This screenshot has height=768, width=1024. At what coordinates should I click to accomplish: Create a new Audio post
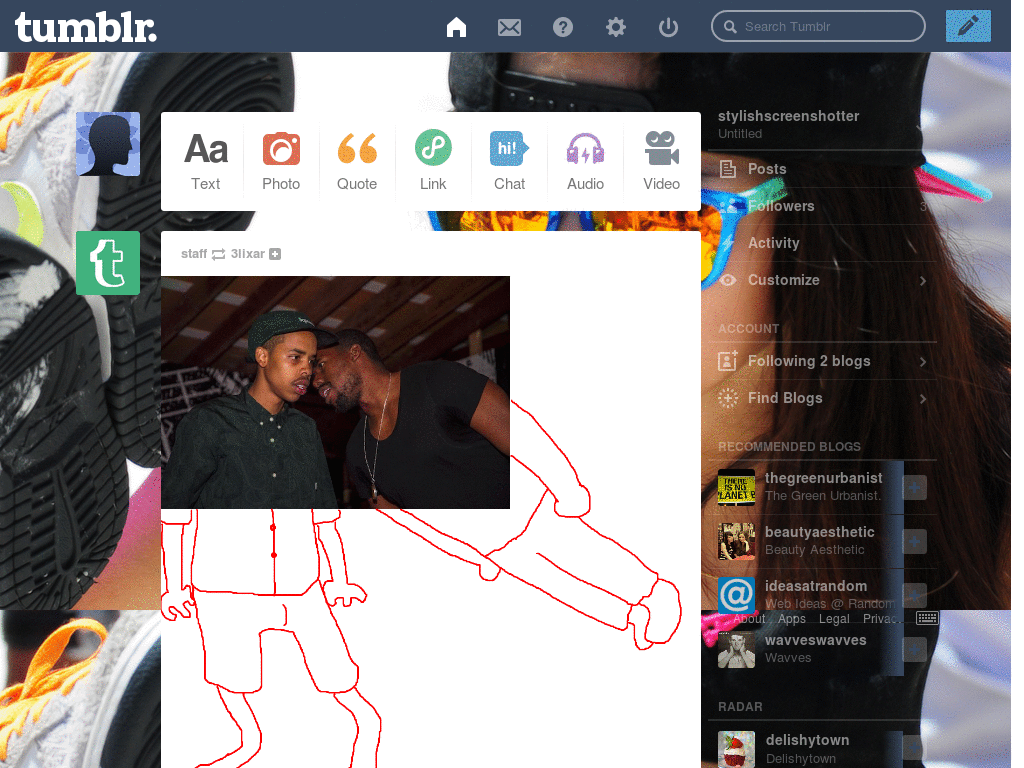coord(585,161)
